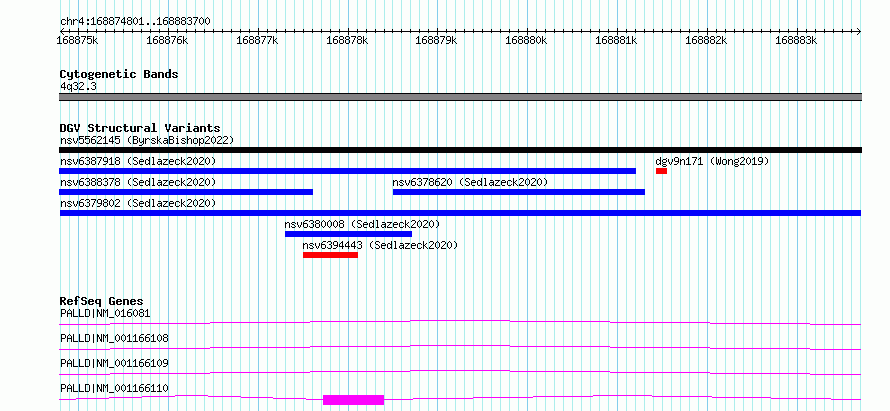
Task: Select the red nsv6394443 variant bar
Action: click(330, 255)
